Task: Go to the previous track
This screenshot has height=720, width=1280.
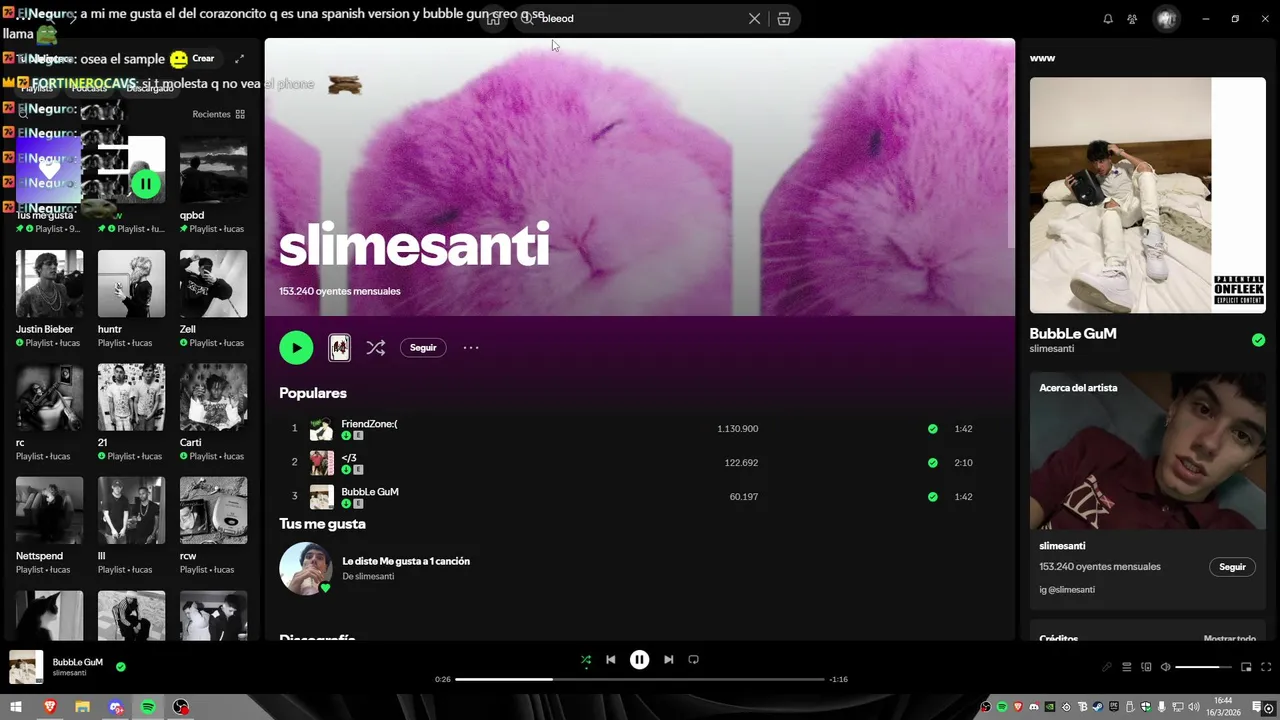Action: tap(610, 660)
